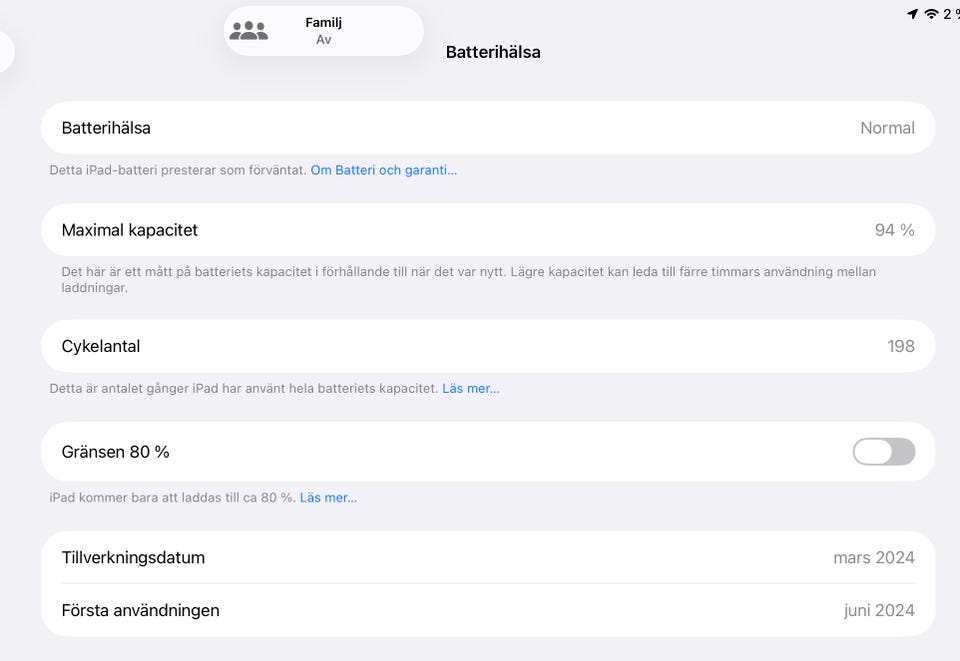Open Läs mer link under Gränsen 80 %
Screen dimensions: 960x661
(328, 497)
